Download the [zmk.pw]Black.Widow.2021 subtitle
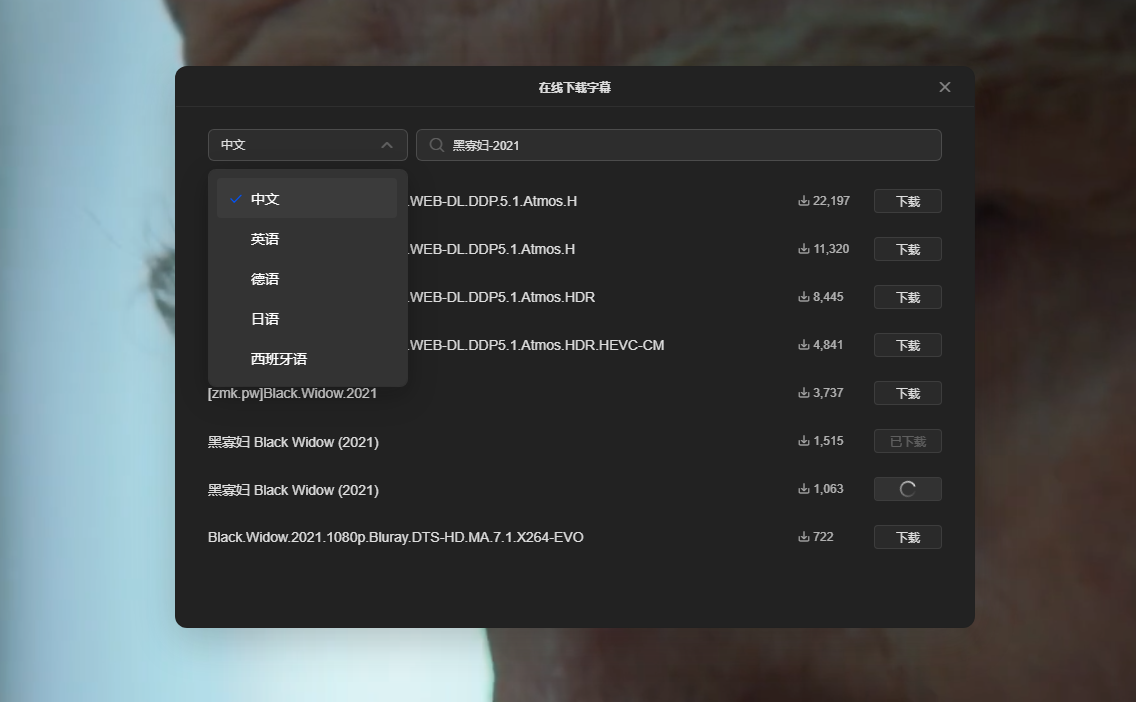 907,393
